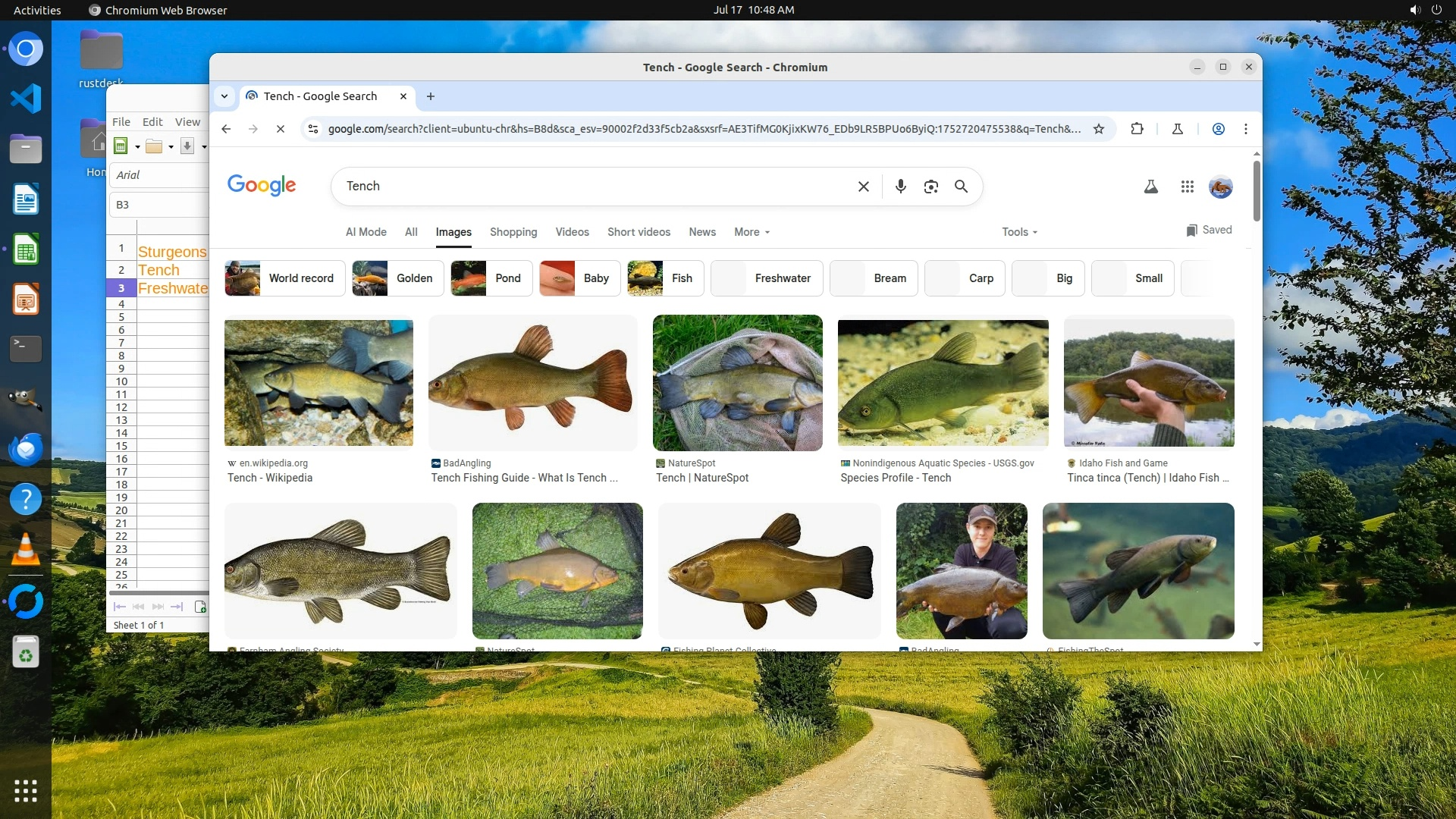Screen dimensions: 1456x819
Task: Bookmark this page with star icon
Action: click(1098, 129)
